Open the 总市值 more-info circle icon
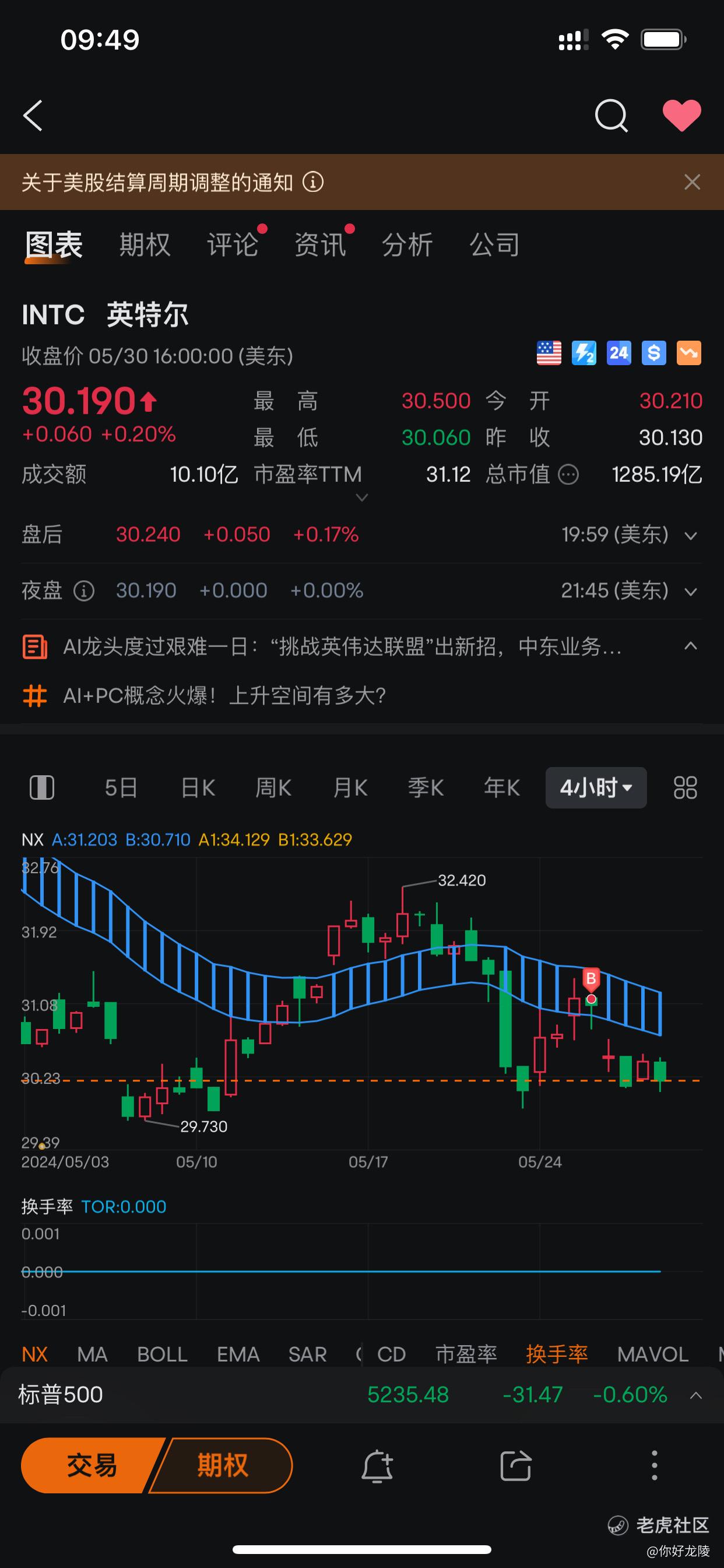Screen dimensions: 724x1568 568,474
